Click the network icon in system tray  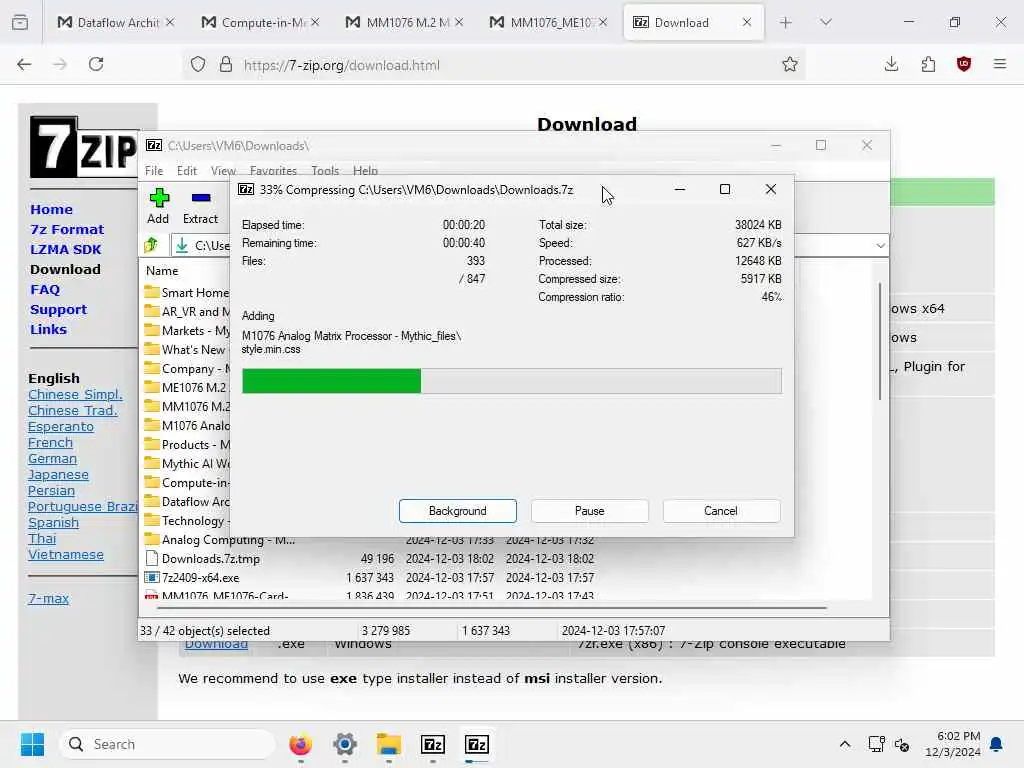pos(876,744)
